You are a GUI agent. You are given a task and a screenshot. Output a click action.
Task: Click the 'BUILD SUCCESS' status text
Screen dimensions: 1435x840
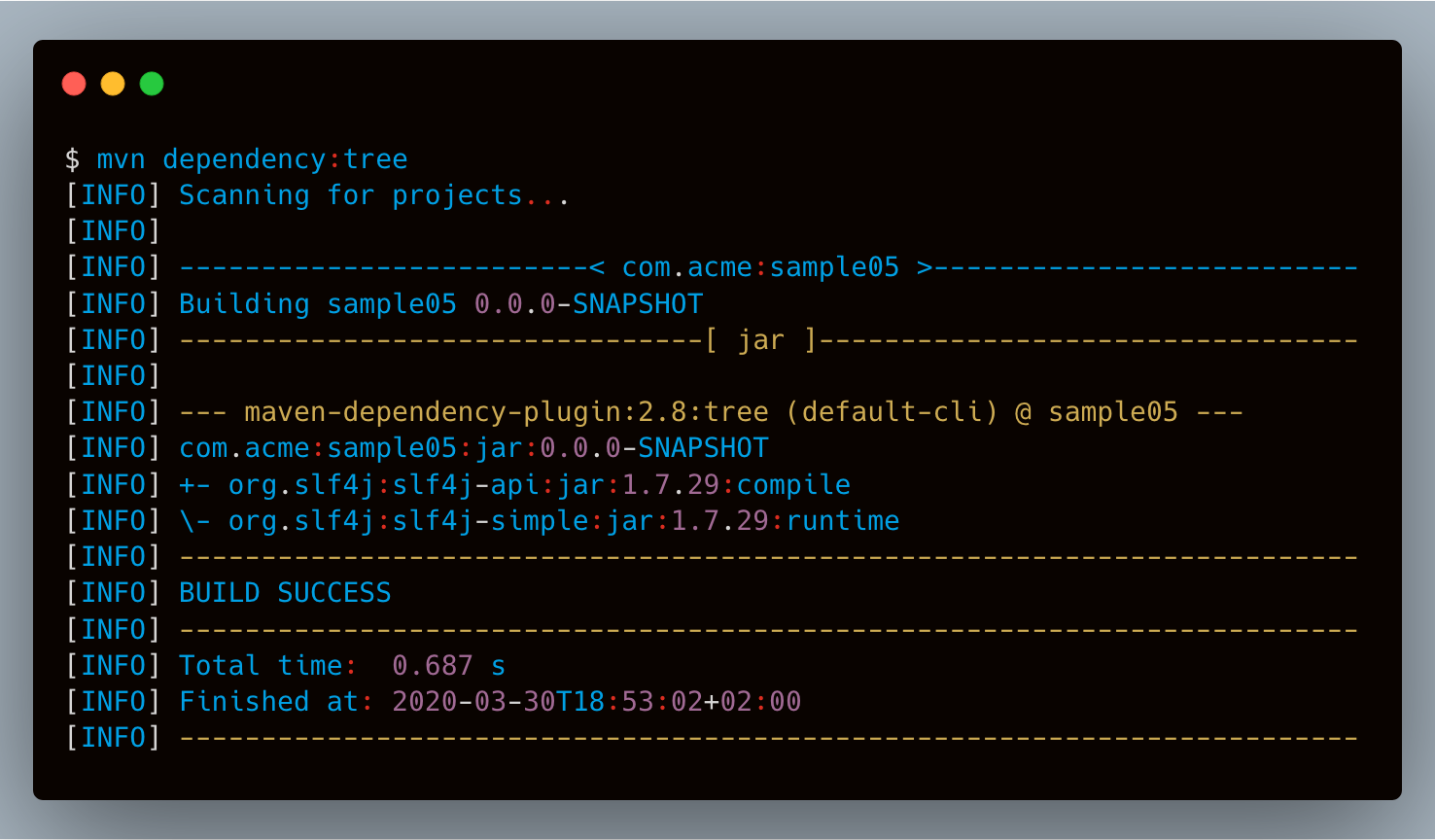point(285,593)
